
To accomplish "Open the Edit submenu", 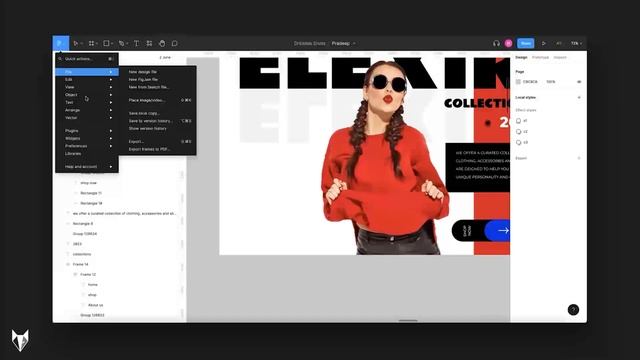I will pyautogui.click(x=87, y=80).
